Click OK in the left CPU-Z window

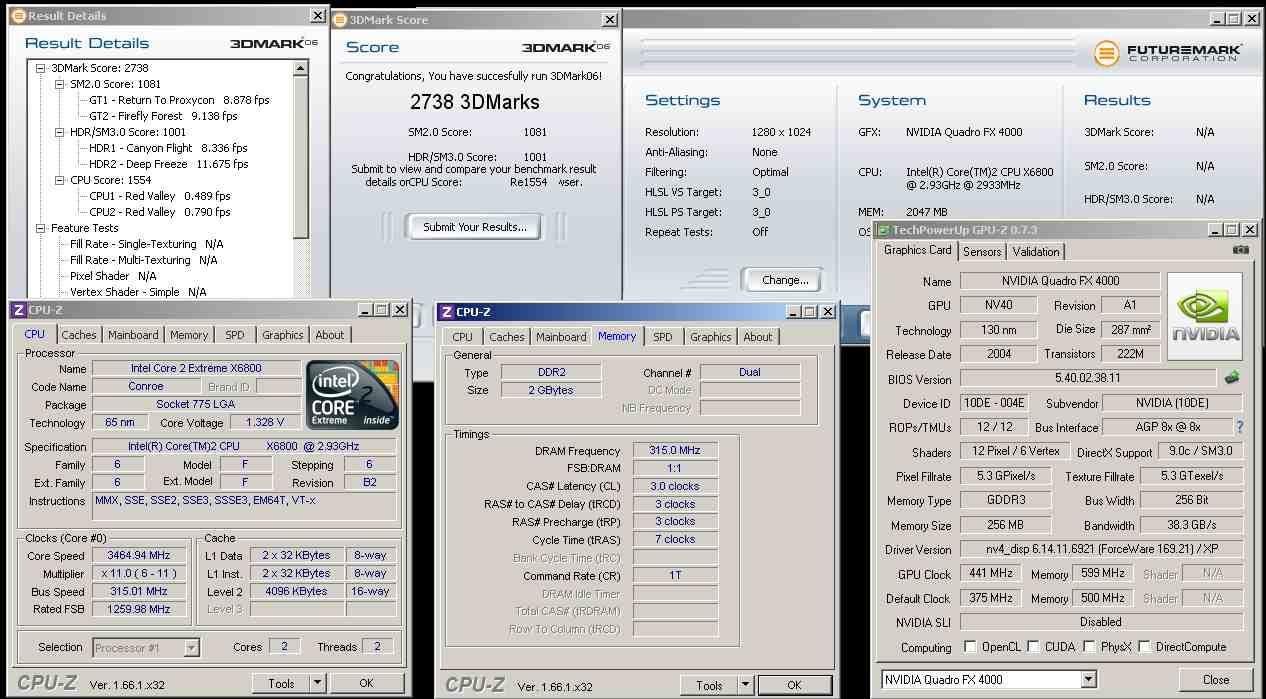tap(366, 683)
